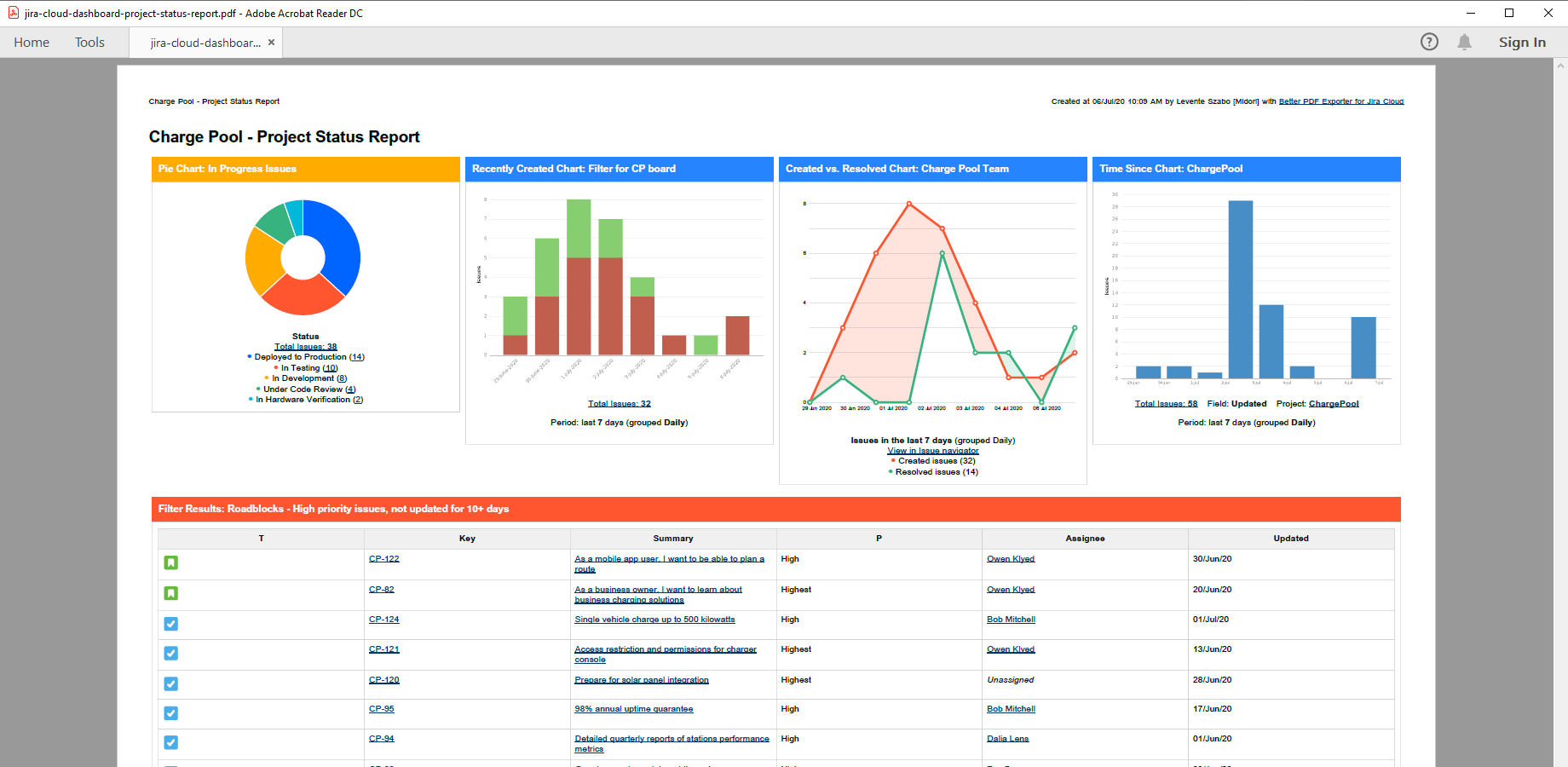Select the Task icon in the CP-94 row

[x=171, y=743]
